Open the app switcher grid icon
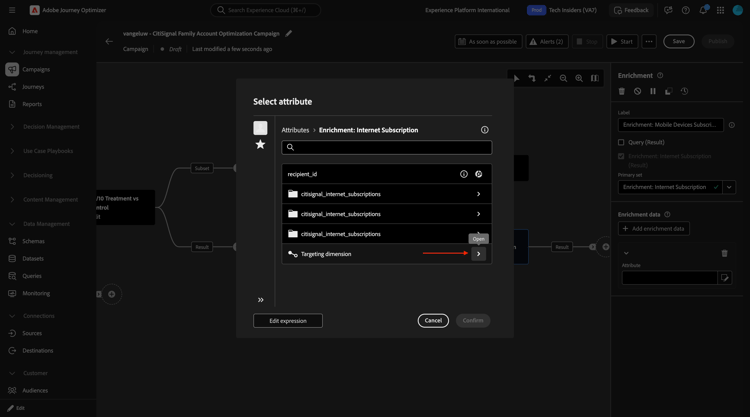Screen dimensions: 750x417 point(720,10)
